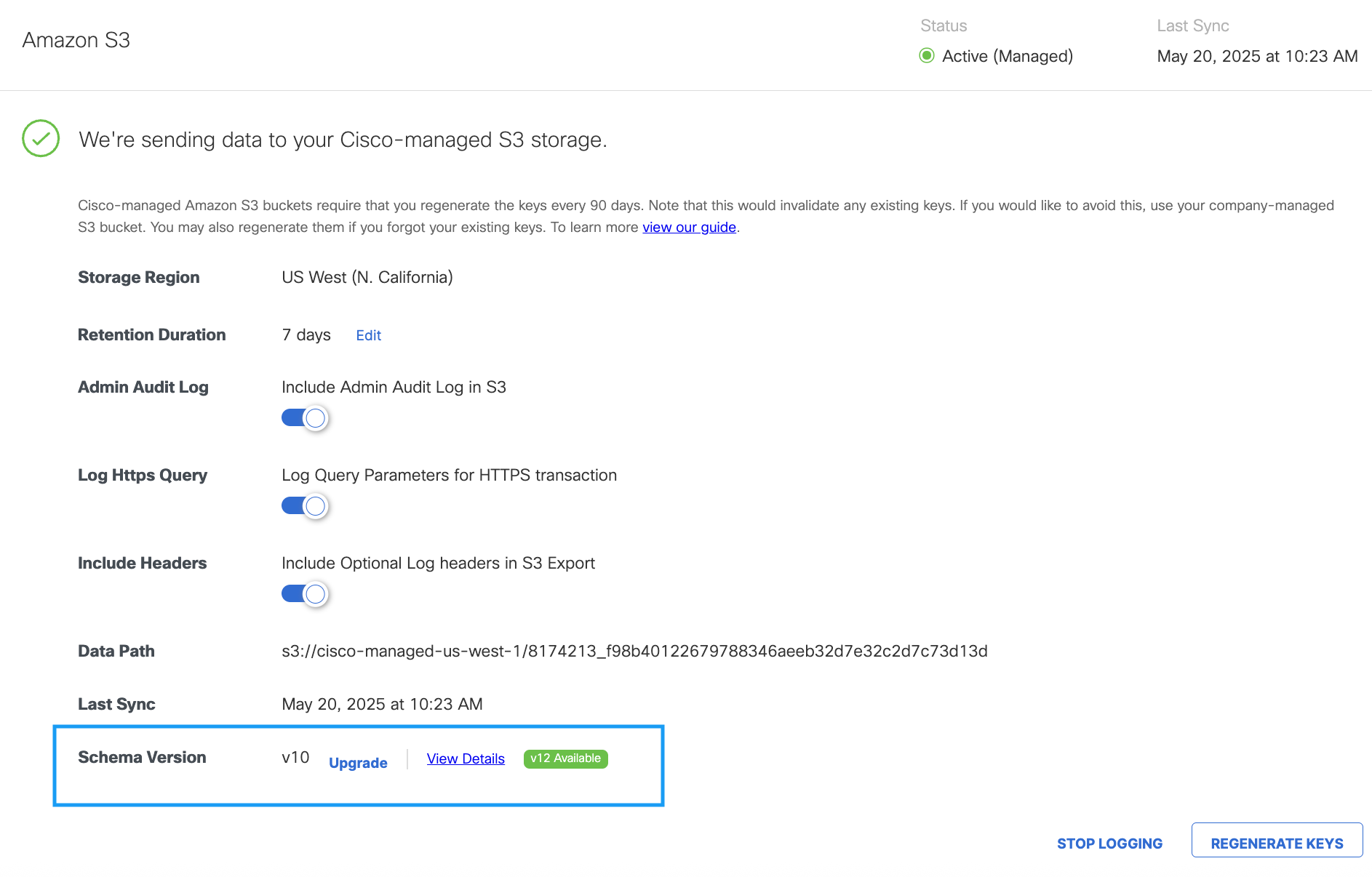The height and width of the screenshot is (877, 1372).
Task: Open the view our guide link
Action: pos(689,227)
